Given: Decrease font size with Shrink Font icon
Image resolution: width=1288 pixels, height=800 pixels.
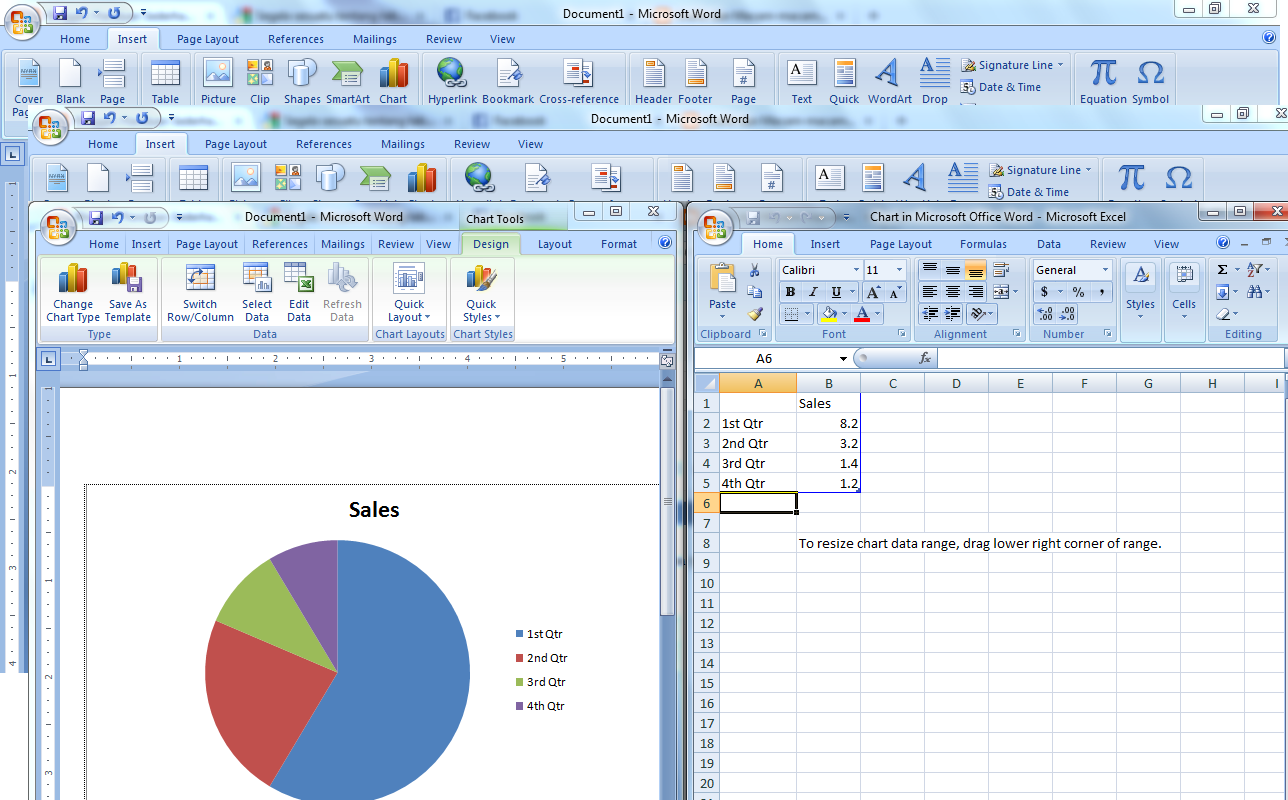Looking at the screenshot, I should [894, 292].
